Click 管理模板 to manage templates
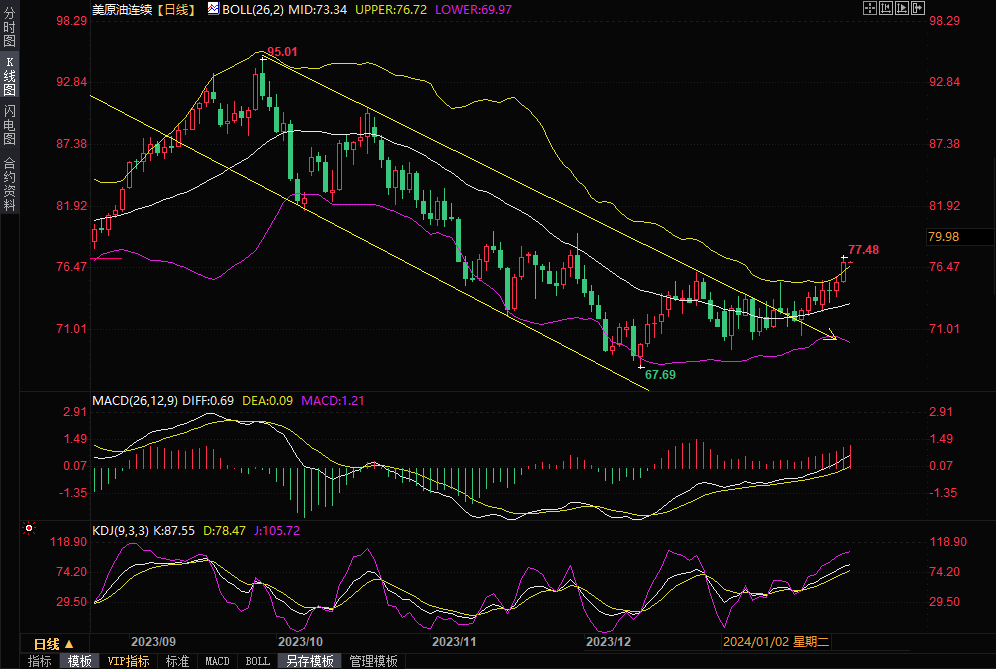Viewport: 996px width, 669px height. (x=373, y=661)
